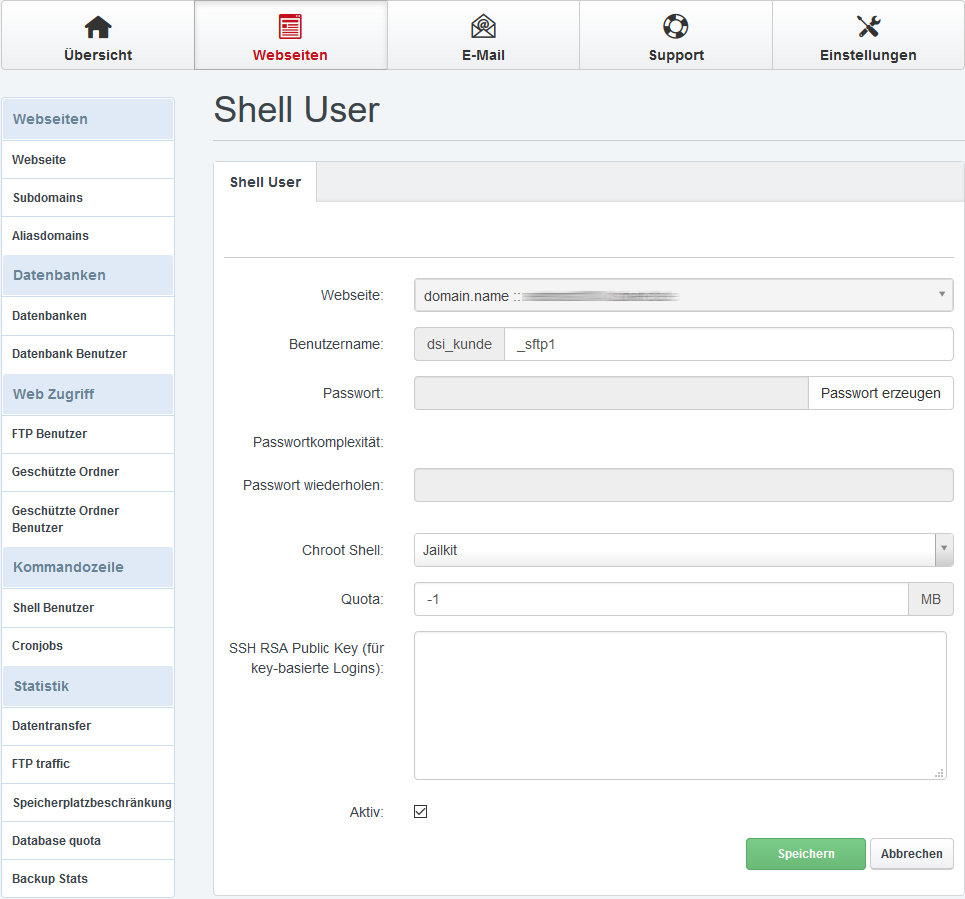Select Datenbank Benutzer in the sidebar
Viewport: 965px width, 899px height.
click(x=70, y=354)
